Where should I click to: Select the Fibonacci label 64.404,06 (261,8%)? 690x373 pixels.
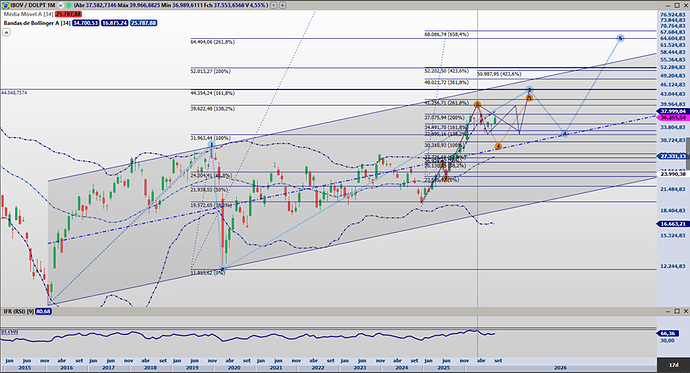click(213, 42)
